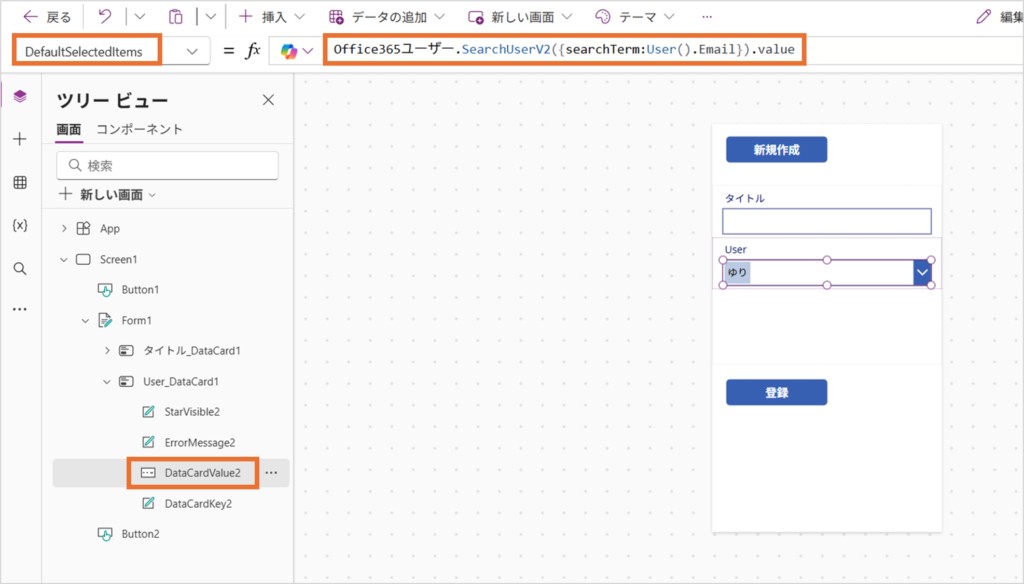Open the Data table icon in sidebar

pos(20,182)
